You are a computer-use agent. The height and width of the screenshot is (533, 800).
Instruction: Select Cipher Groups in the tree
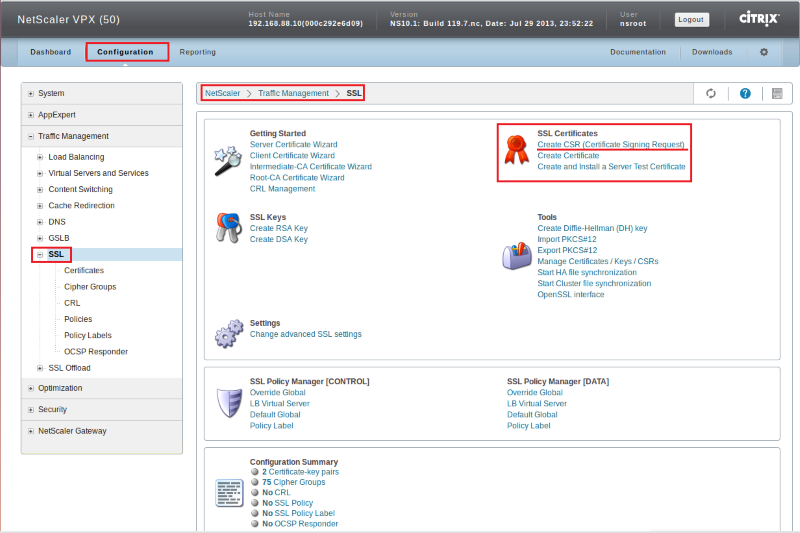pyautogui.click(x=90, y=287)
